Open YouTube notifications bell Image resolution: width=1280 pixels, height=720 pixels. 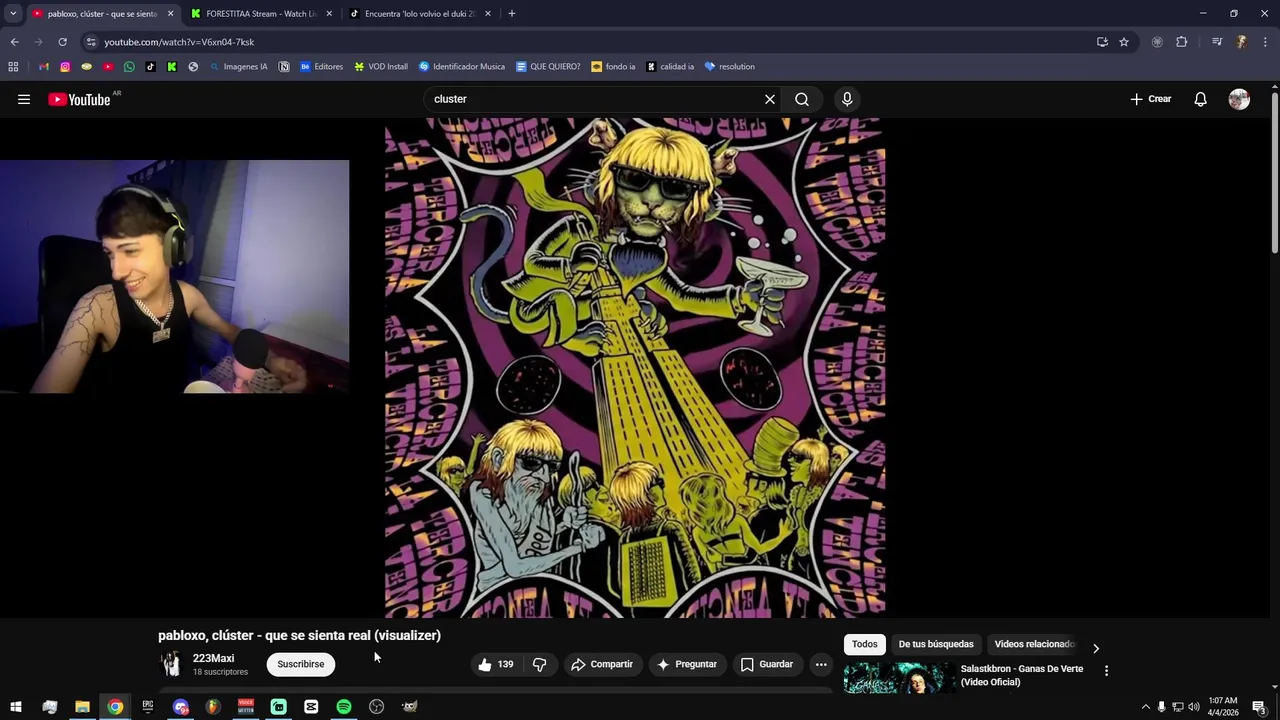tap(1201, 99)
